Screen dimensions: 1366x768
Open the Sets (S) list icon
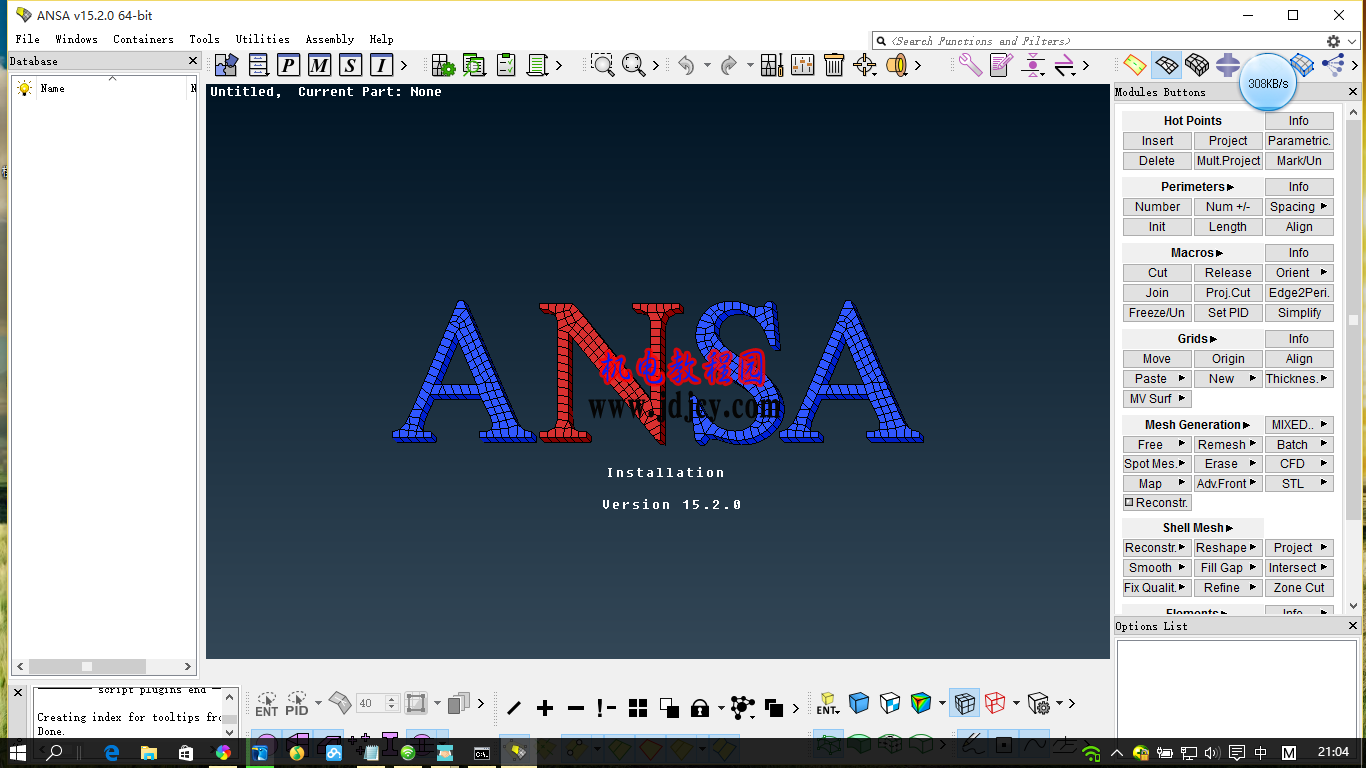click(x=350, y=66)
